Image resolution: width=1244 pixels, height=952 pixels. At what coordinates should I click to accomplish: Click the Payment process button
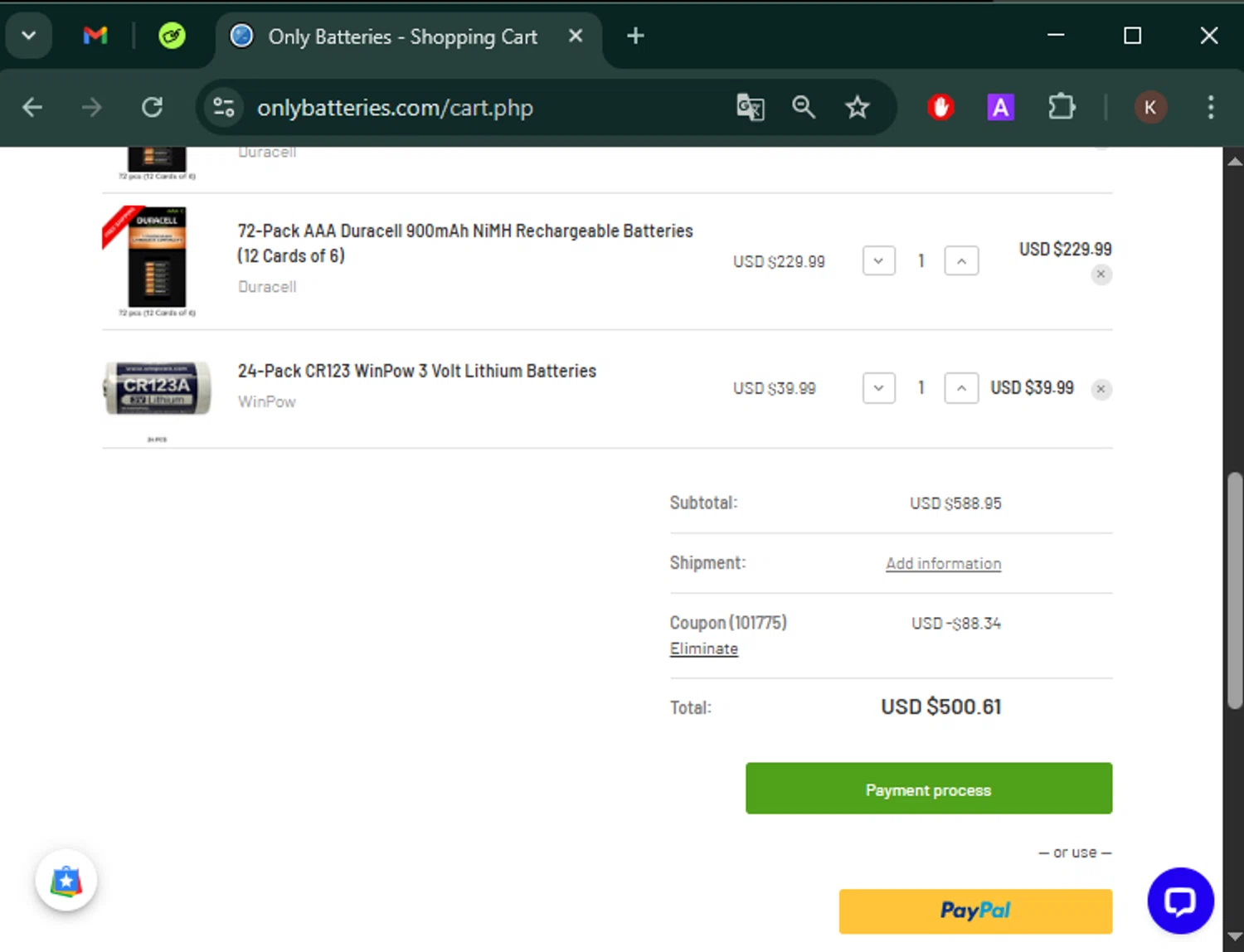(929, 789)
